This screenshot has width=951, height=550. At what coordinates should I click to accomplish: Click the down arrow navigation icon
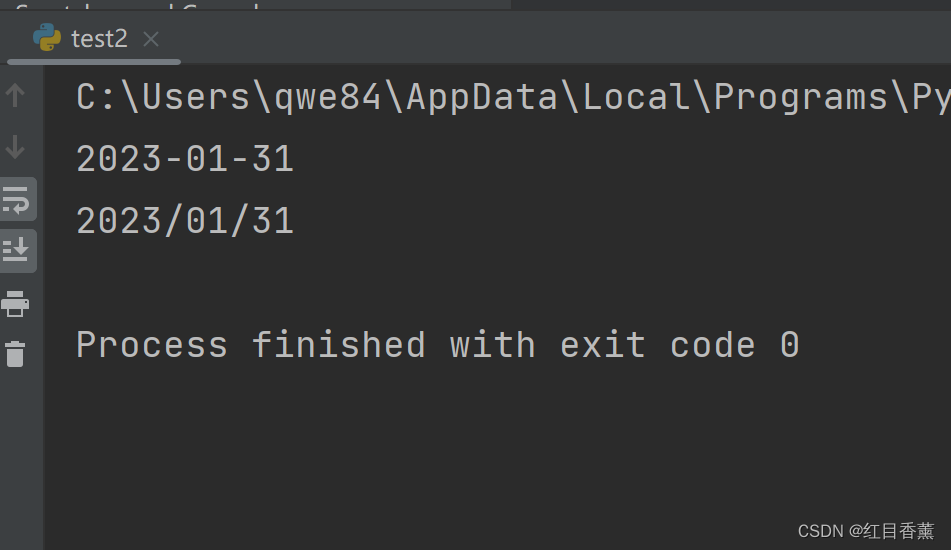tap(15, 147)
